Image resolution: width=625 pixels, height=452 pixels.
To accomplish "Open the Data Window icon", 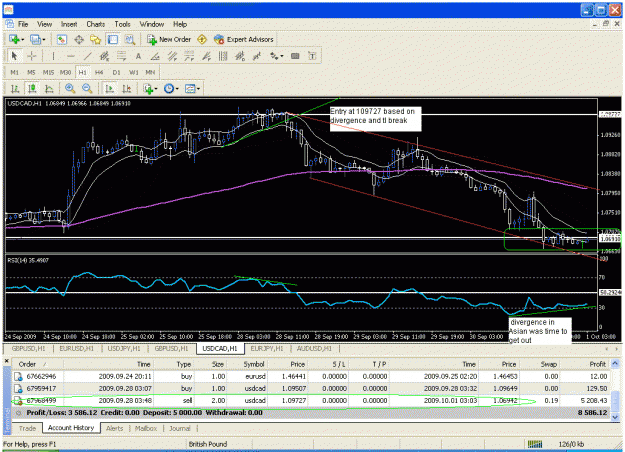I will [79, 39].
